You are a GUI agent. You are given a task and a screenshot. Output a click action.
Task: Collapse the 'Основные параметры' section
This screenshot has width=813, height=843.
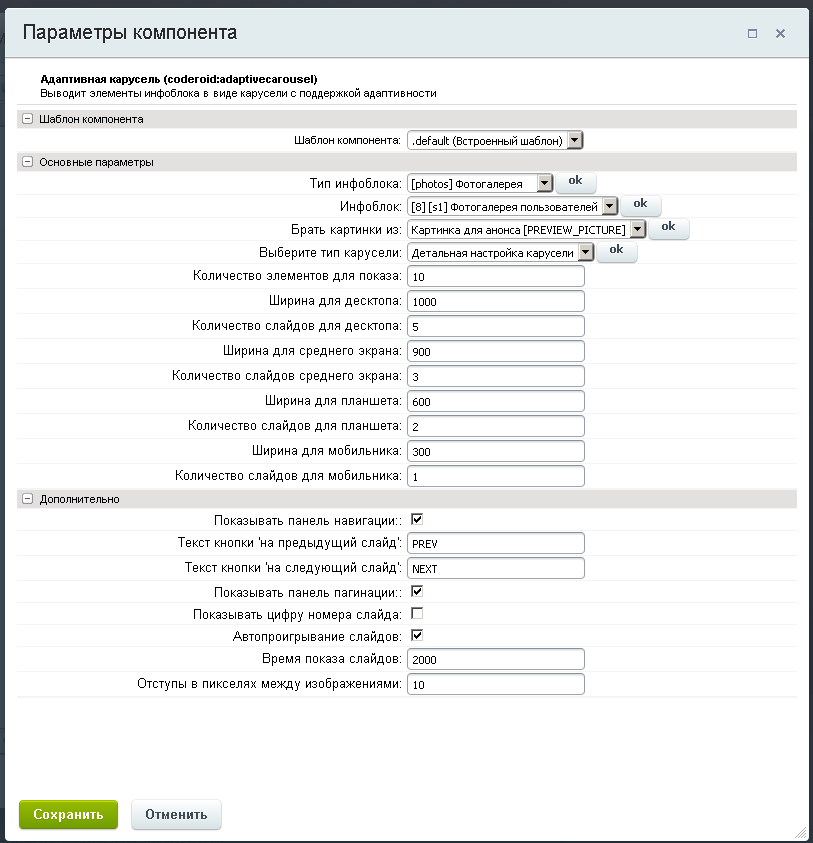coord(27,162)
